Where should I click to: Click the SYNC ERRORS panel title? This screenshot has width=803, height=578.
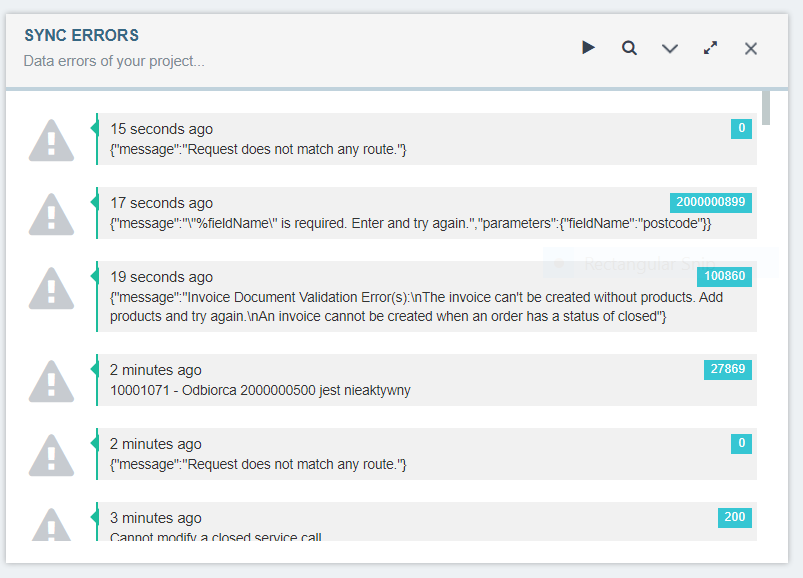(81, 35)
